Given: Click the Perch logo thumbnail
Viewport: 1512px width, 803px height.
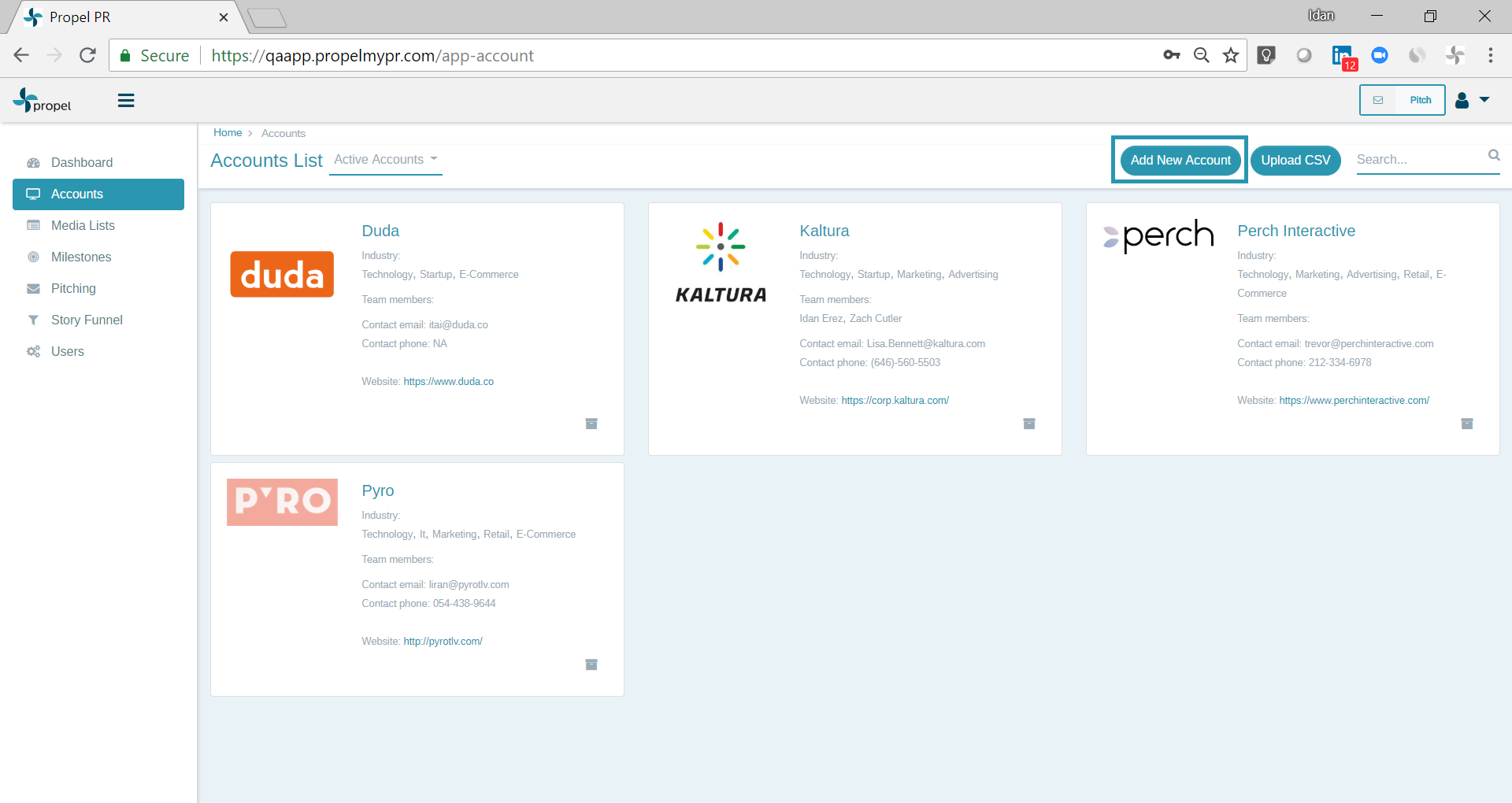Looking at the screenshot, I should [x=1158, y=236].
